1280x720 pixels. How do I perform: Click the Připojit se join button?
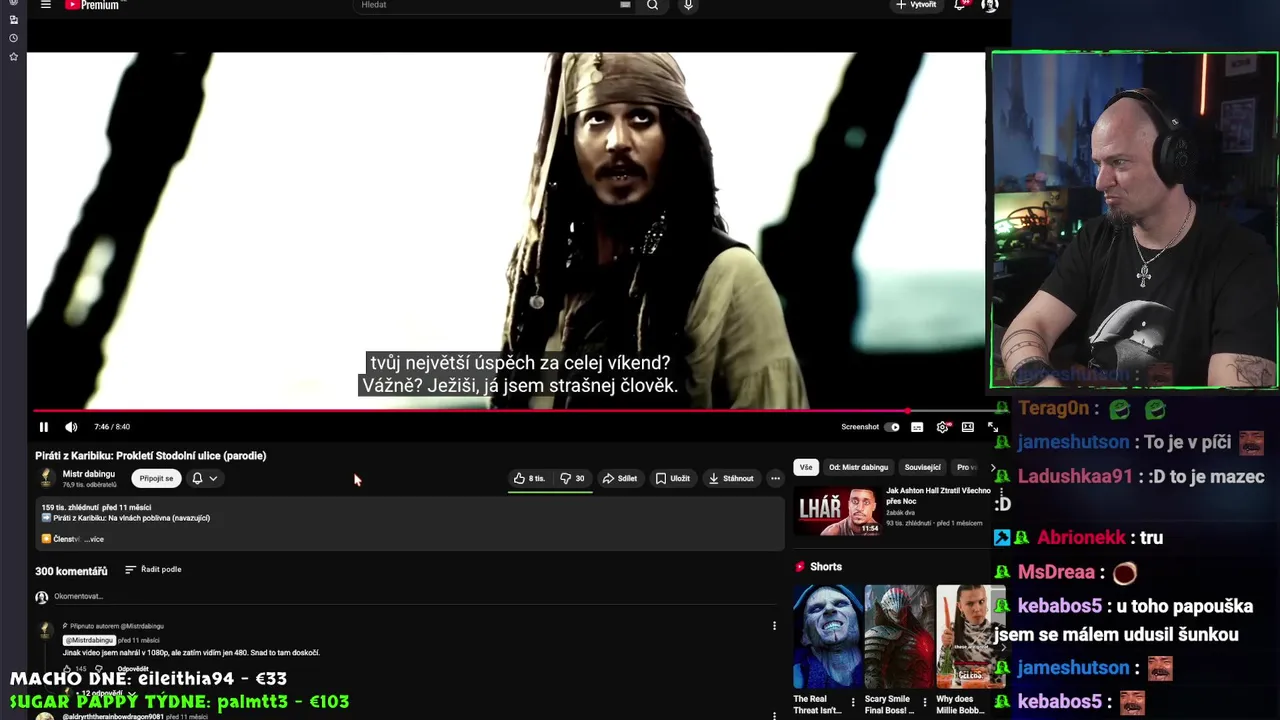(156, 478)
